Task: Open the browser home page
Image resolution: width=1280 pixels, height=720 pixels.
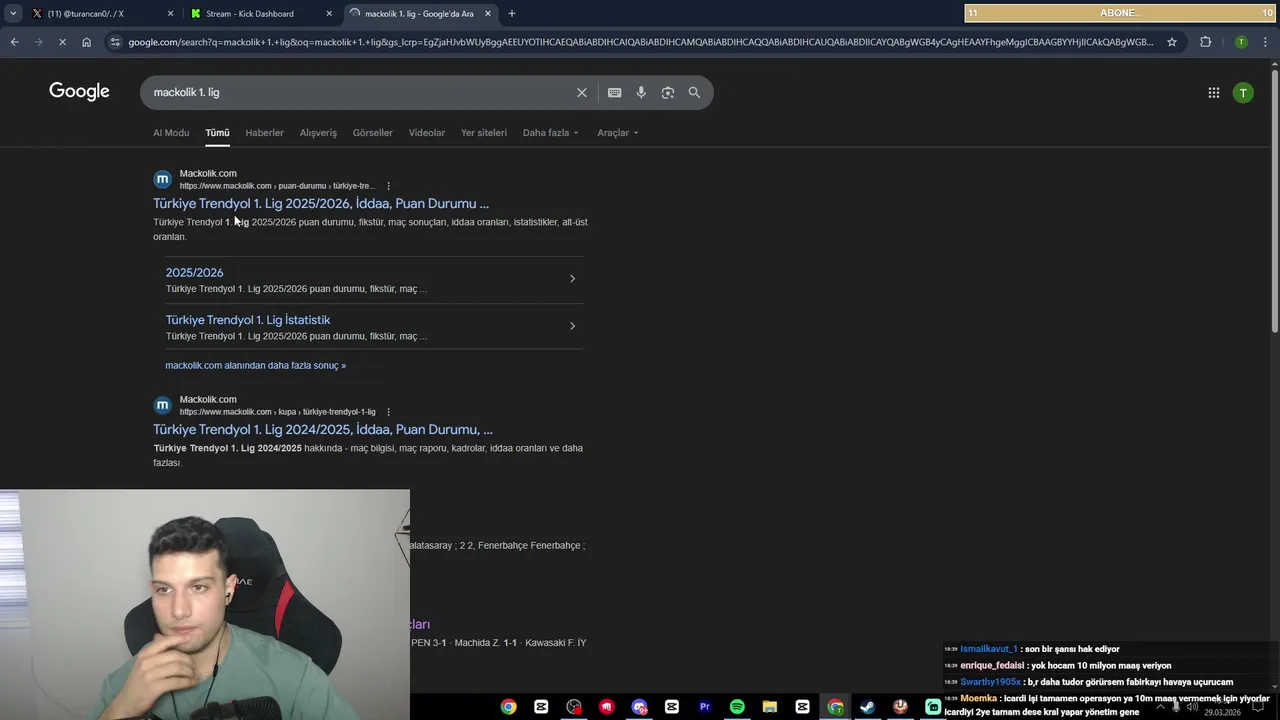Action: (87, 42)
